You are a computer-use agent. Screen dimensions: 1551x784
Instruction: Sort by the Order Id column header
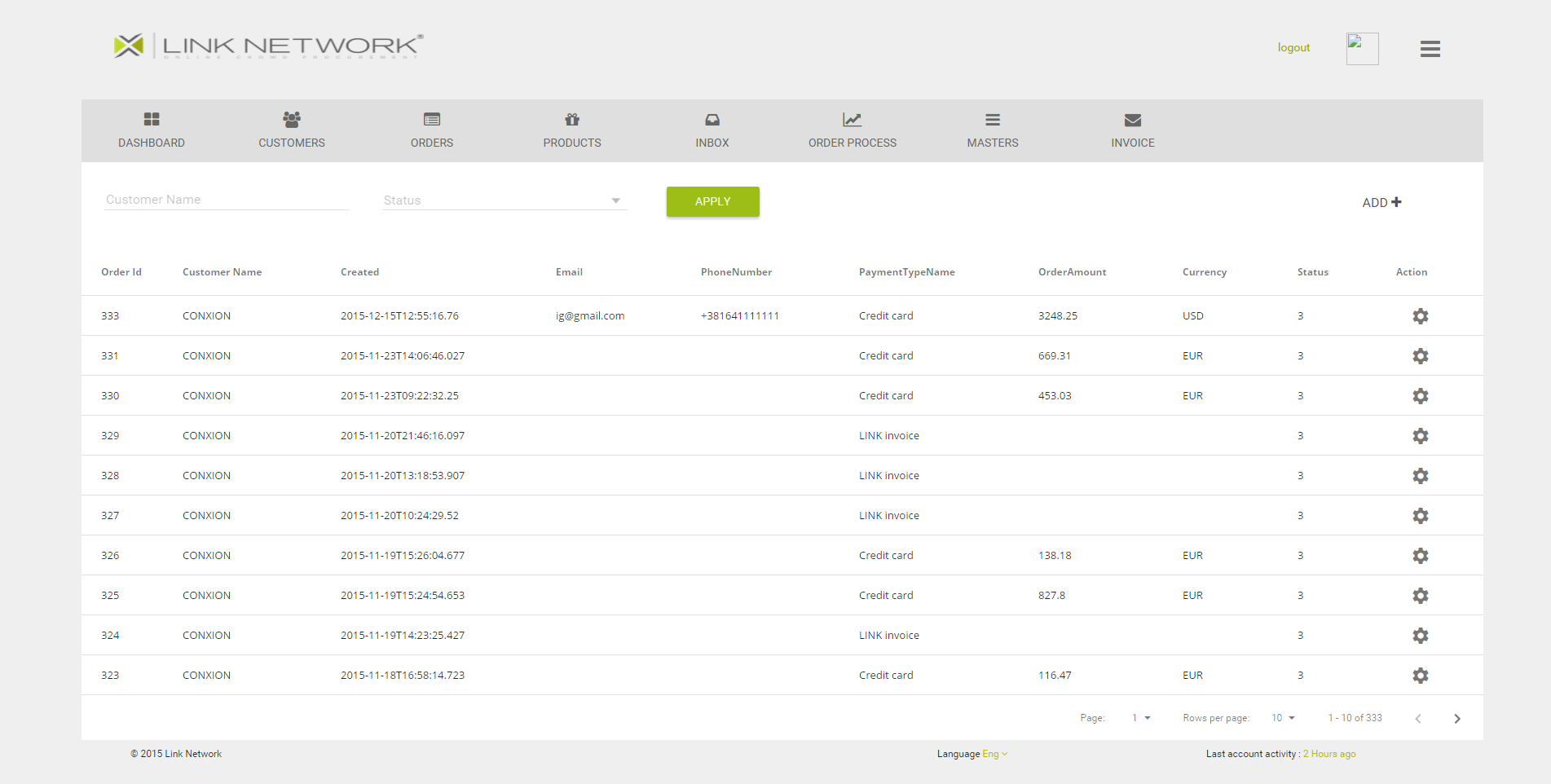pos(121,272)
